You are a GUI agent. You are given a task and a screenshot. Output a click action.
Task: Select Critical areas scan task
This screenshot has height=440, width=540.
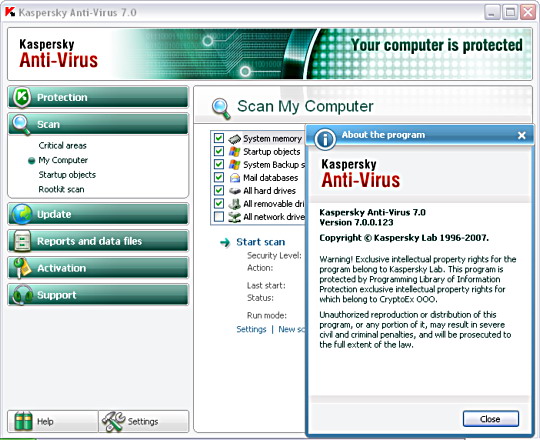pyautogui.click(x=63, y=146)
